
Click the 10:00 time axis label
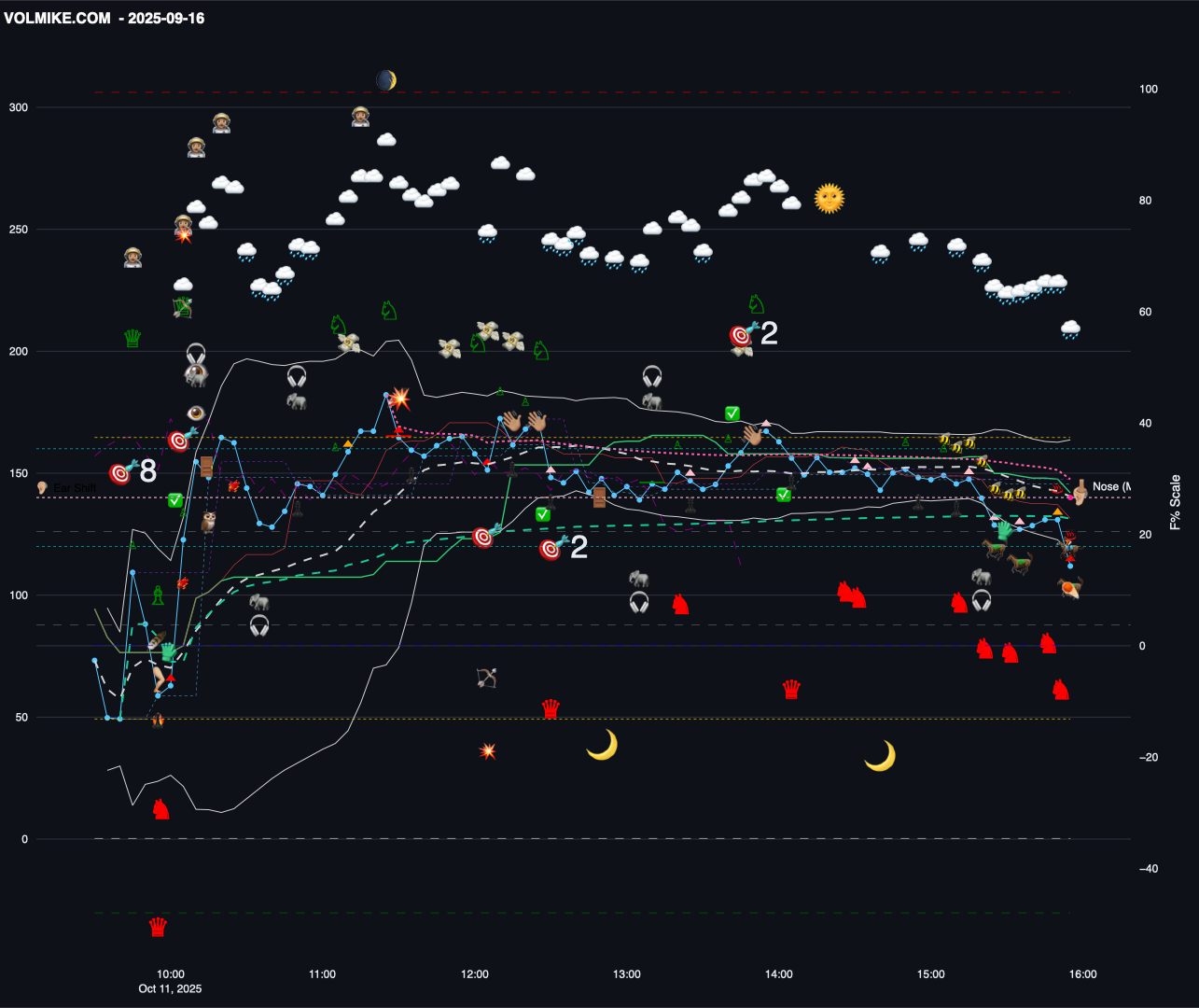[170, 974]
